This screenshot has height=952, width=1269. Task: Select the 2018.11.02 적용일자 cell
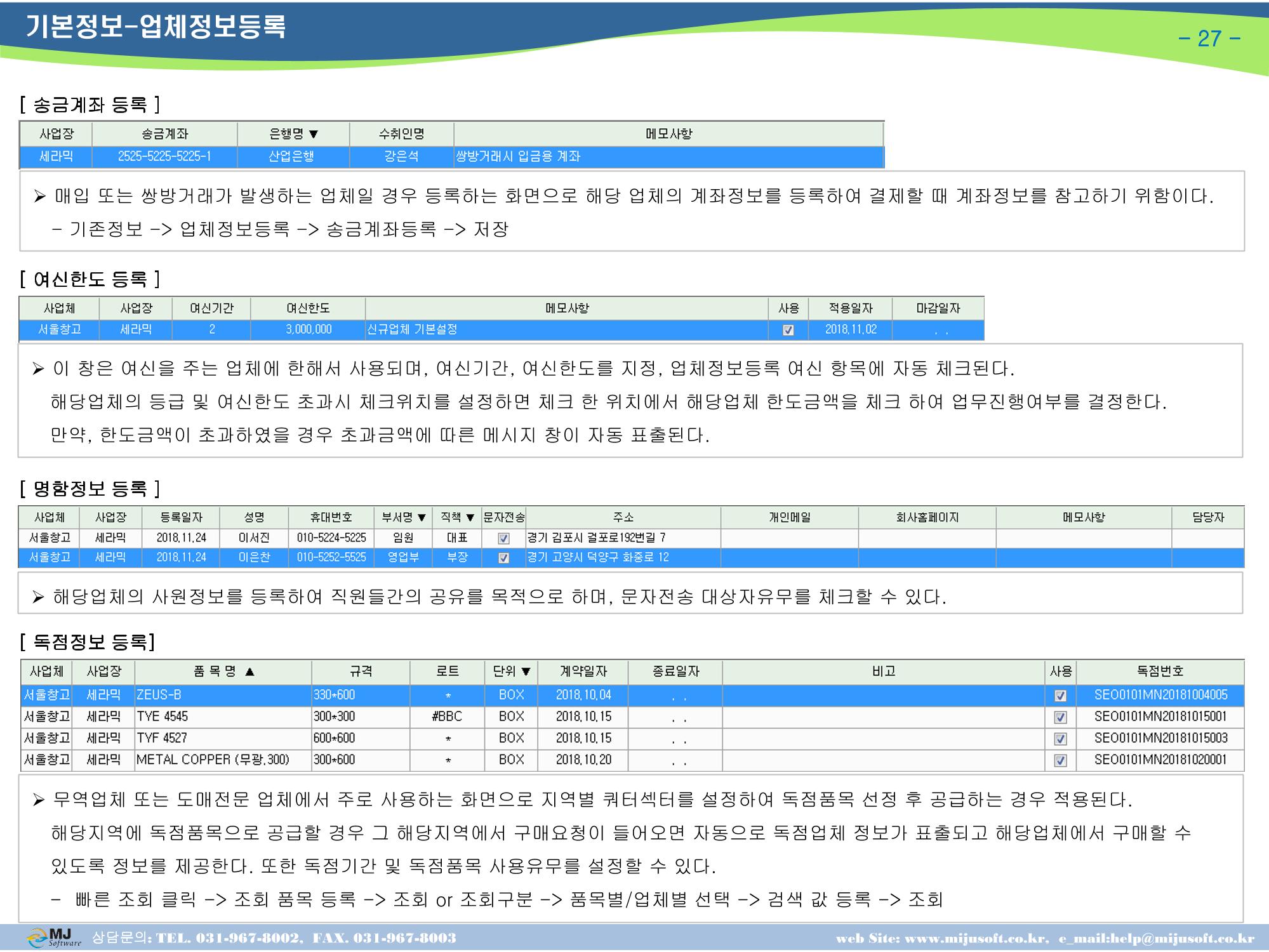click(x=851, y=330)
